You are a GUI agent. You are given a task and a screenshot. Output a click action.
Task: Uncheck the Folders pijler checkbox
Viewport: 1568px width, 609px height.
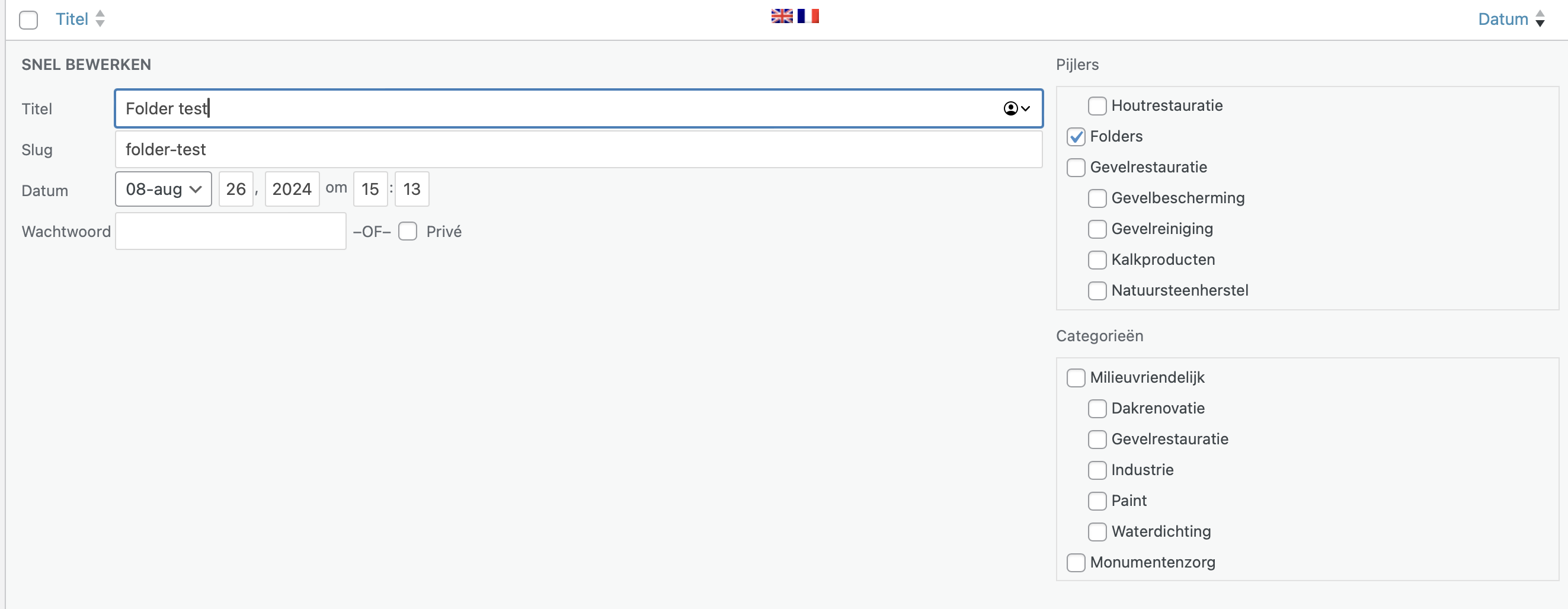1076,137
